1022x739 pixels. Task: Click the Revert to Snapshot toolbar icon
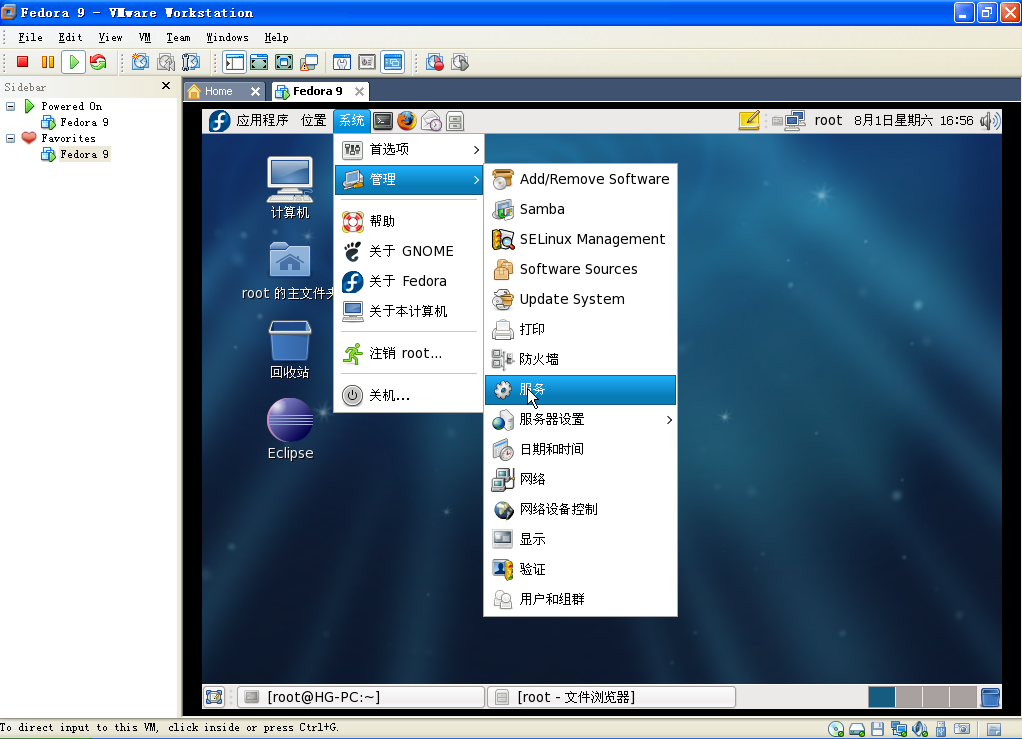[x=166, y=62]
